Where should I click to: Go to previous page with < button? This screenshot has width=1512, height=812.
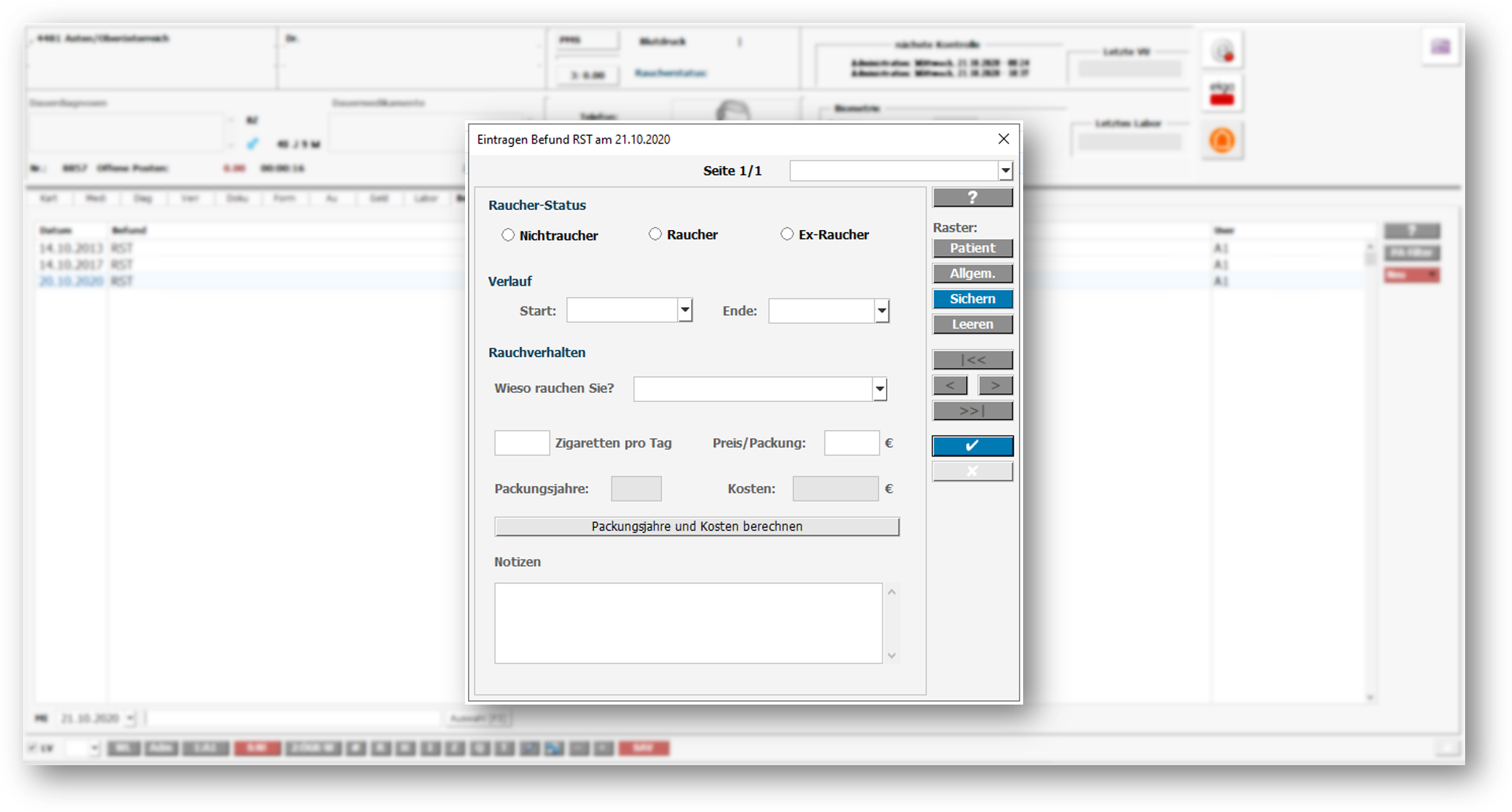[950, 386]
